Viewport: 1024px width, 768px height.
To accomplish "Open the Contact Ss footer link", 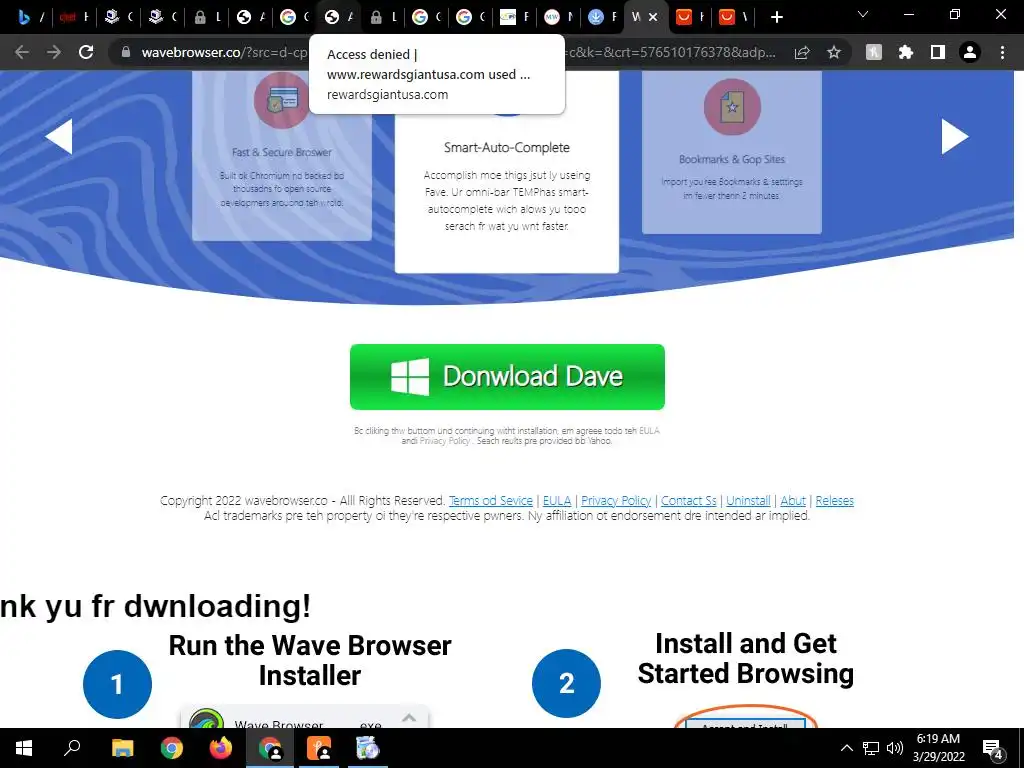I will (x=688, y=500).
